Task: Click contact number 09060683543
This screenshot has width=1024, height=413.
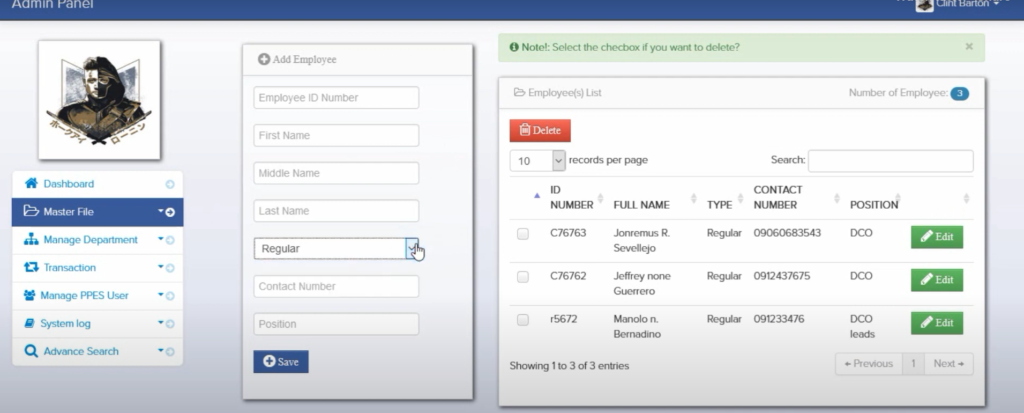Action: [x=787, y=233]
